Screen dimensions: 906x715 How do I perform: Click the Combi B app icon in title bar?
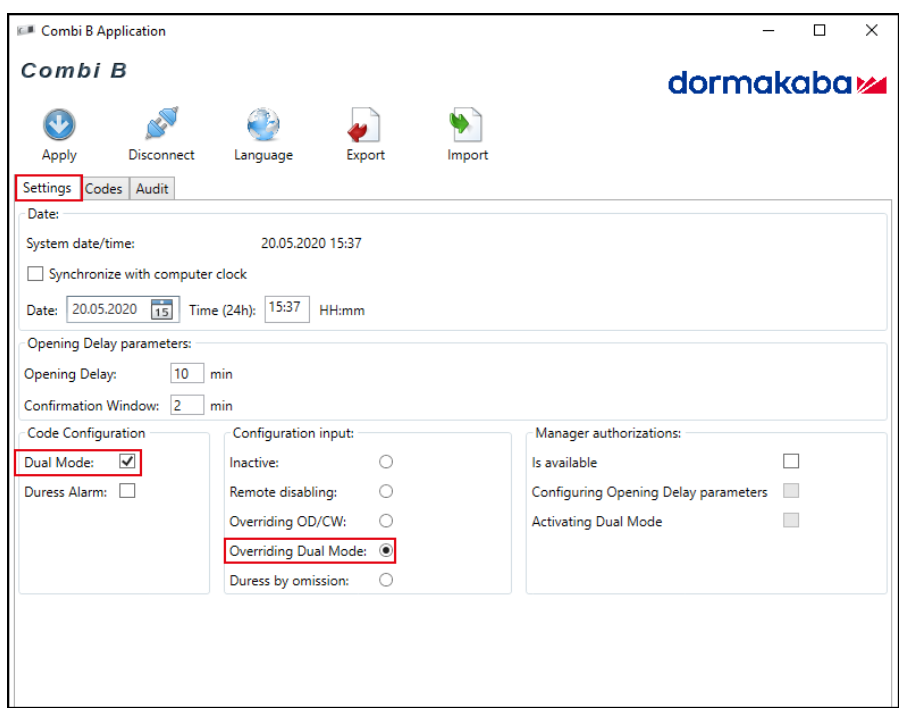click(26, 31)
